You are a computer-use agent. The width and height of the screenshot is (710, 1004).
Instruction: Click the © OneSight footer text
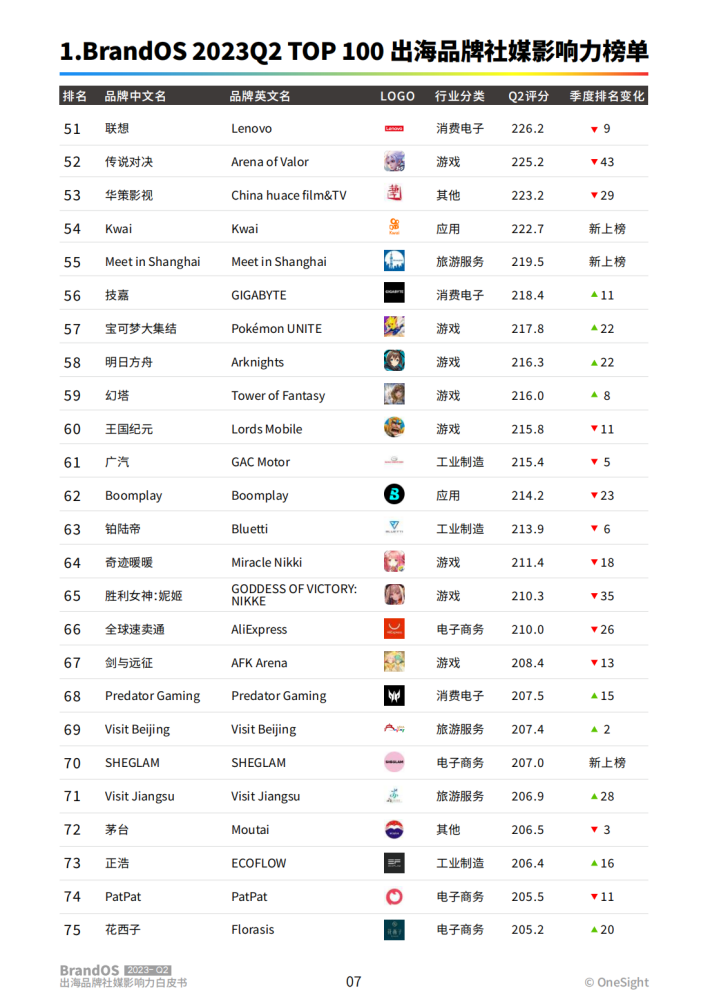pos(617,982)
